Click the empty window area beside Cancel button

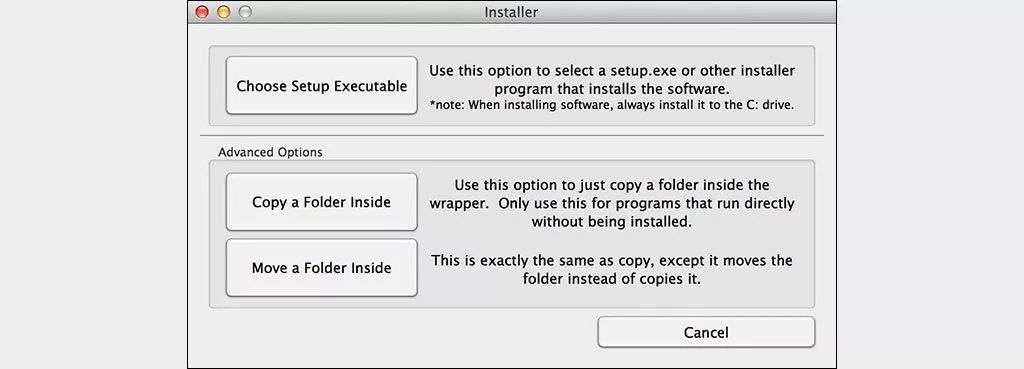(392, 333)
